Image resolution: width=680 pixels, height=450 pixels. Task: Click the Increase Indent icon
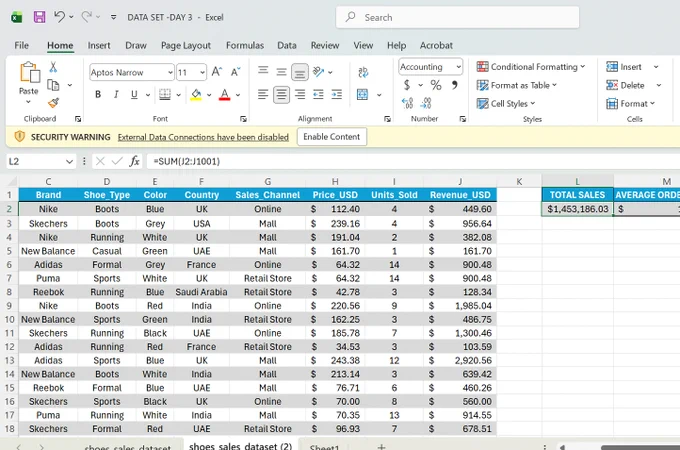[337, 94]
